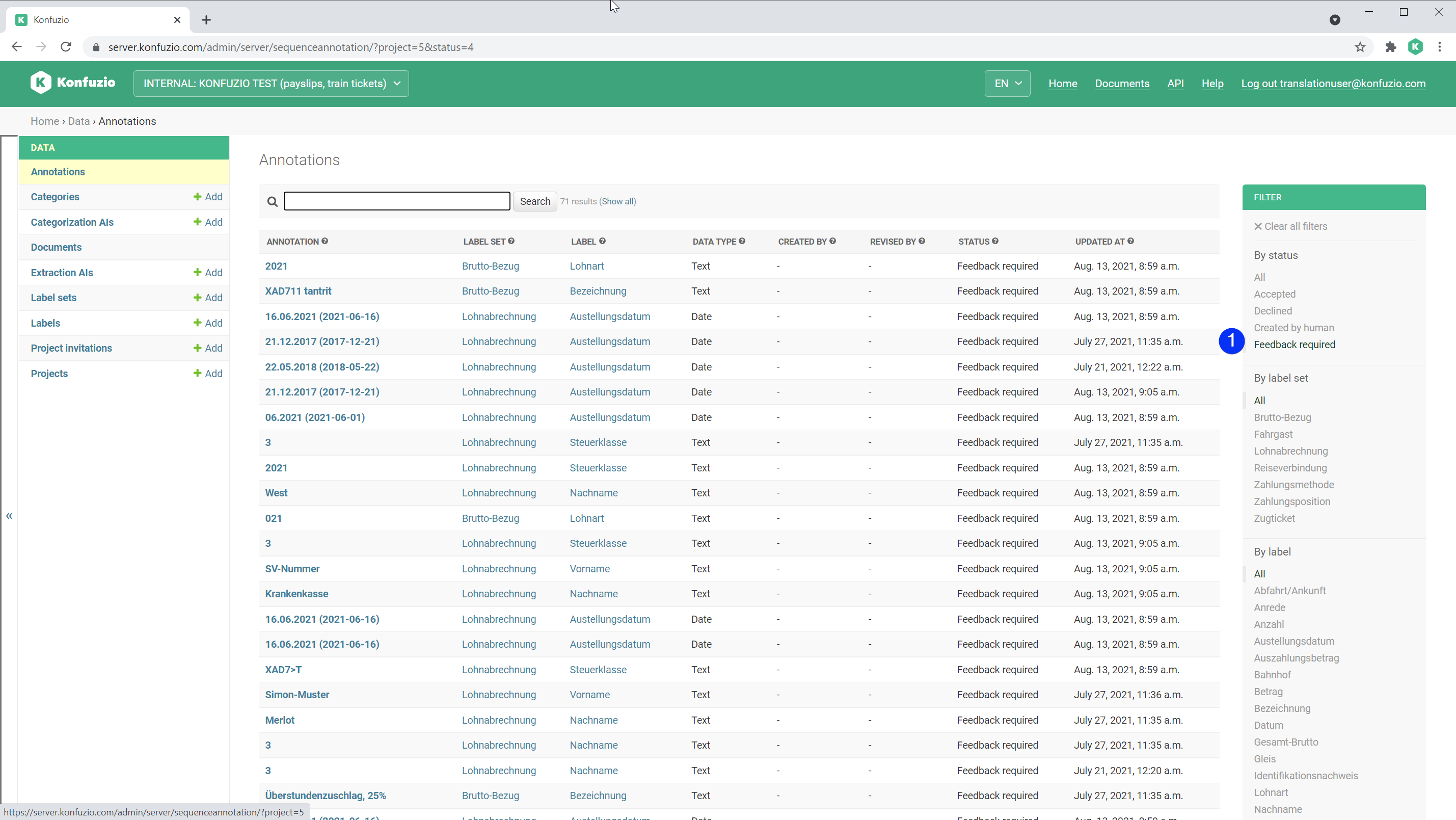Click help icon next to LABEL SET column
Image resolution: width=1456 pixels, height=820 pixels.
coord(511,241)
